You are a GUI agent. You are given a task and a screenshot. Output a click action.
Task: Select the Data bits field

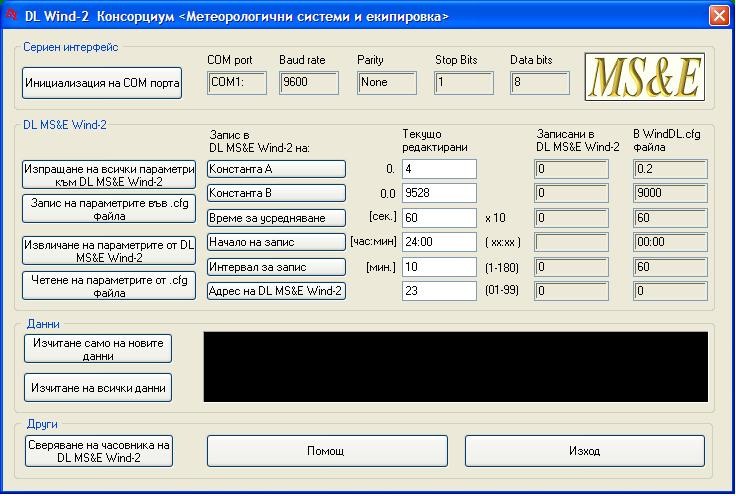(x=540, y=83)
